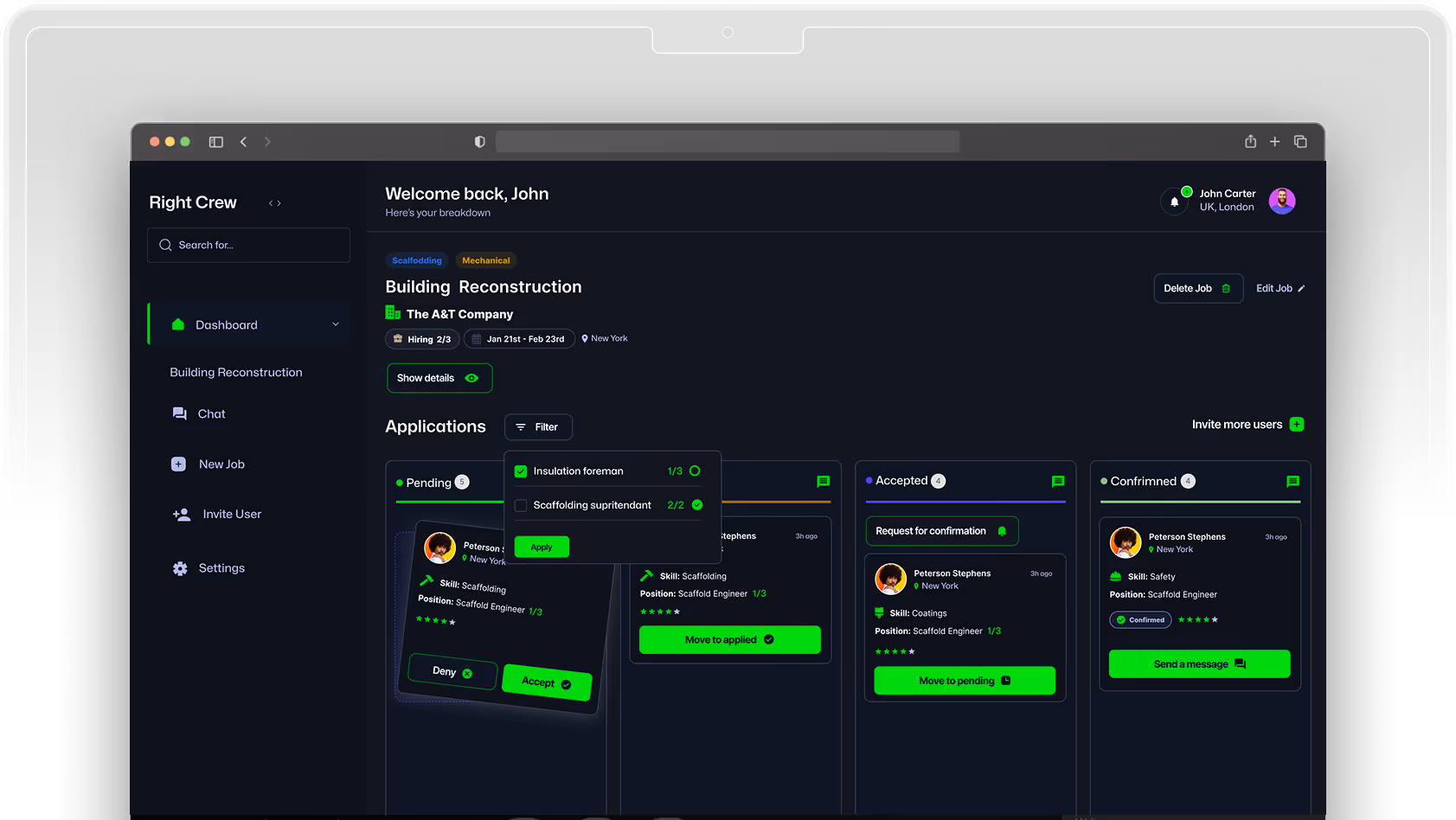Go to Settings in the sidebar

pyautogui.click(x=221, y=568)
